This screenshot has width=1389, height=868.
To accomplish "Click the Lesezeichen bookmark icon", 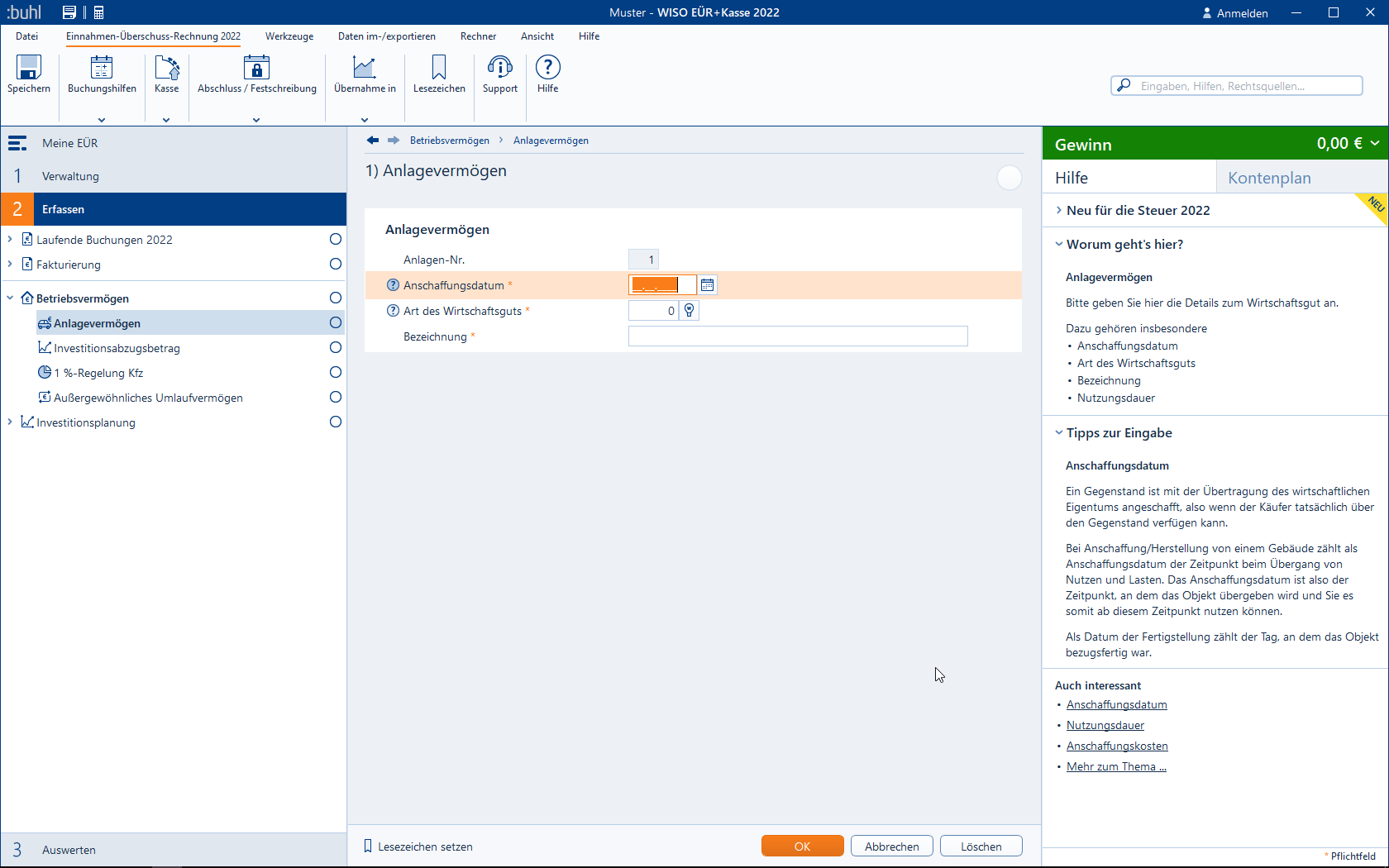I will click(x=439, y=68).
